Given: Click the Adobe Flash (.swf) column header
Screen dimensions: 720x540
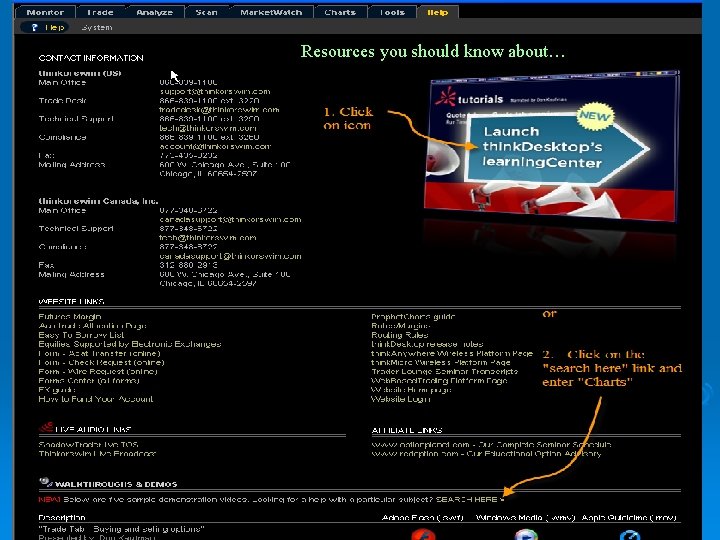Looking at the screenshot, I should coord(422,518).
